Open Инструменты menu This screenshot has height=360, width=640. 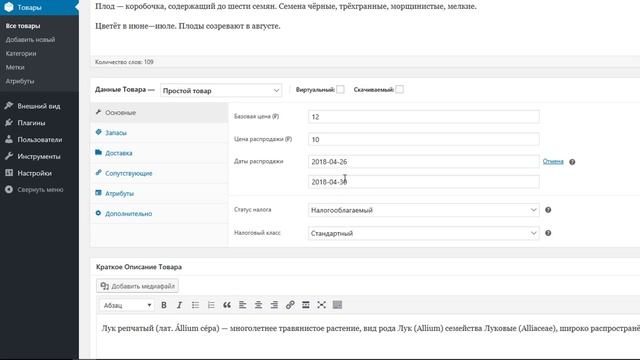39,156
